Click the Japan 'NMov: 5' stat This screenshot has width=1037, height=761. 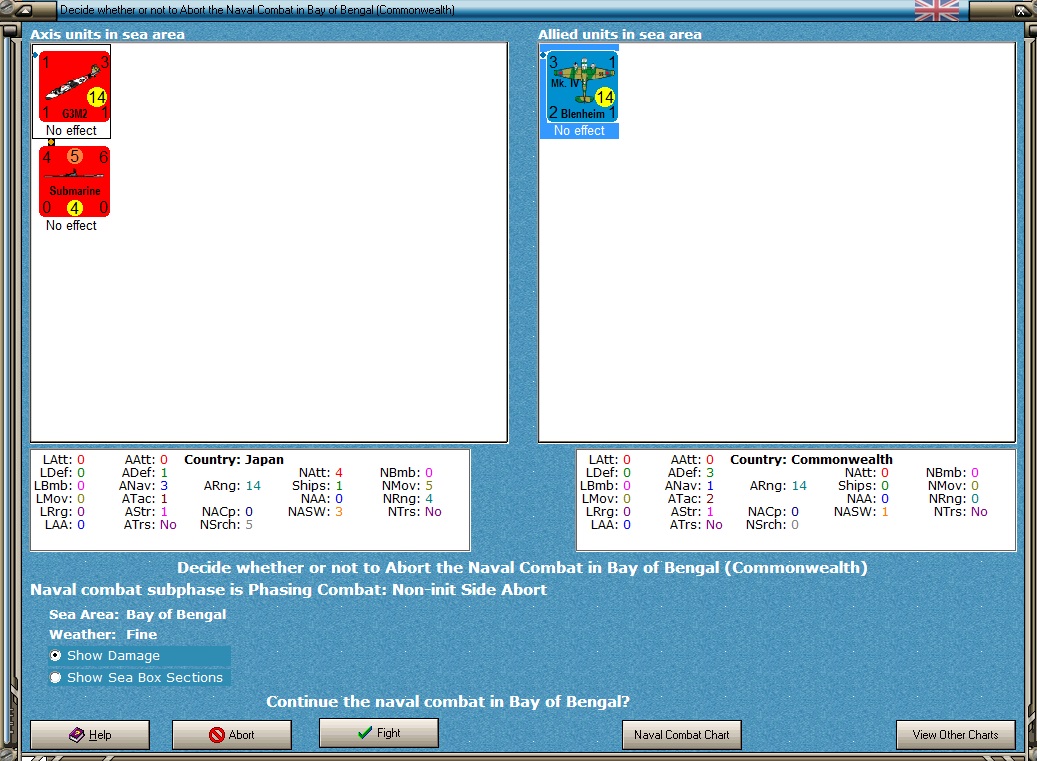(407, 486)
